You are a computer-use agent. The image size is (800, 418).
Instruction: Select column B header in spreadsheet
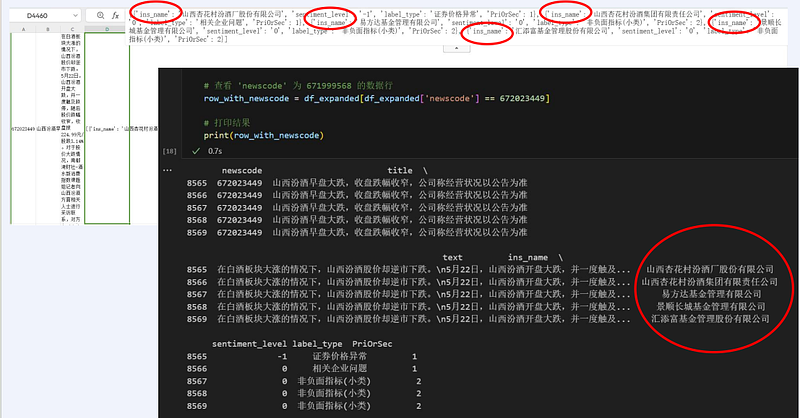(48, 29)
